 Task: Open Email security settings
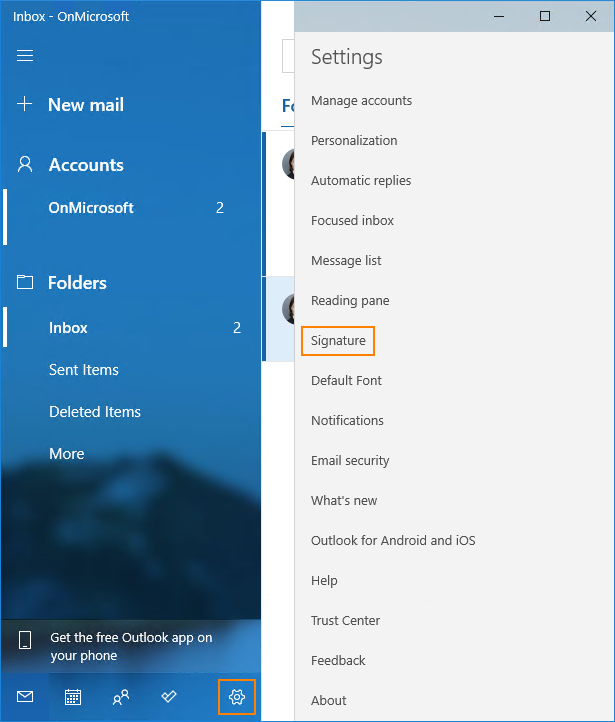click(x=350, y=460)
